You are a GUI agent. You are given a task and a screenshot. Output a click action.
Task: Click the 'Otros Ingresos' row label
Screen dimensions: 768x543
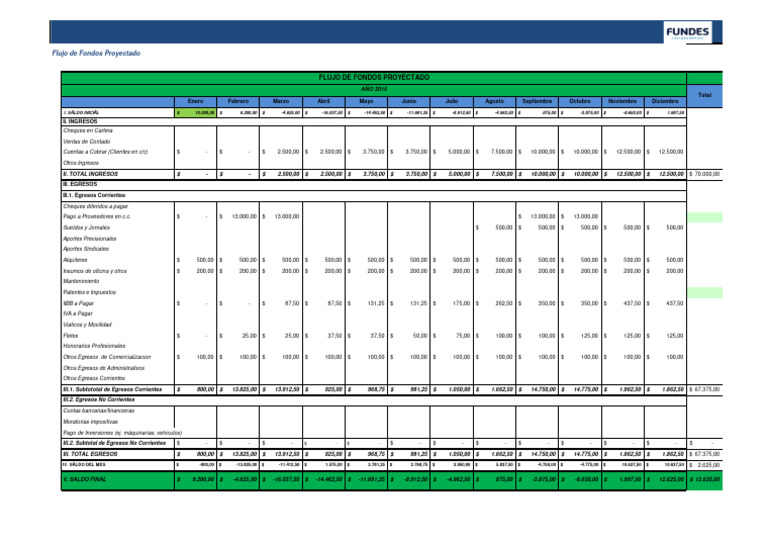81,163
